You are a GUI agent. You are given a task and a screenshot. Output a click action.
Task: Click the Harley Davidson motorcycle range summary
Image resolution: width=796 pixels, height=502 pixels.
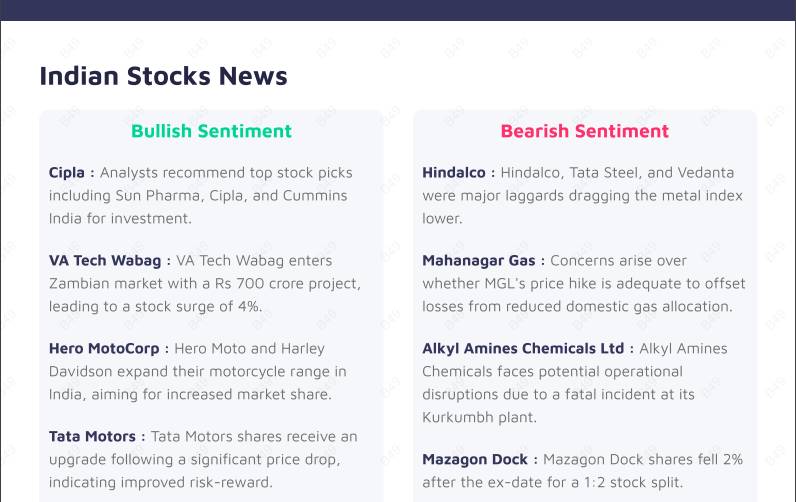click(197, 372)
